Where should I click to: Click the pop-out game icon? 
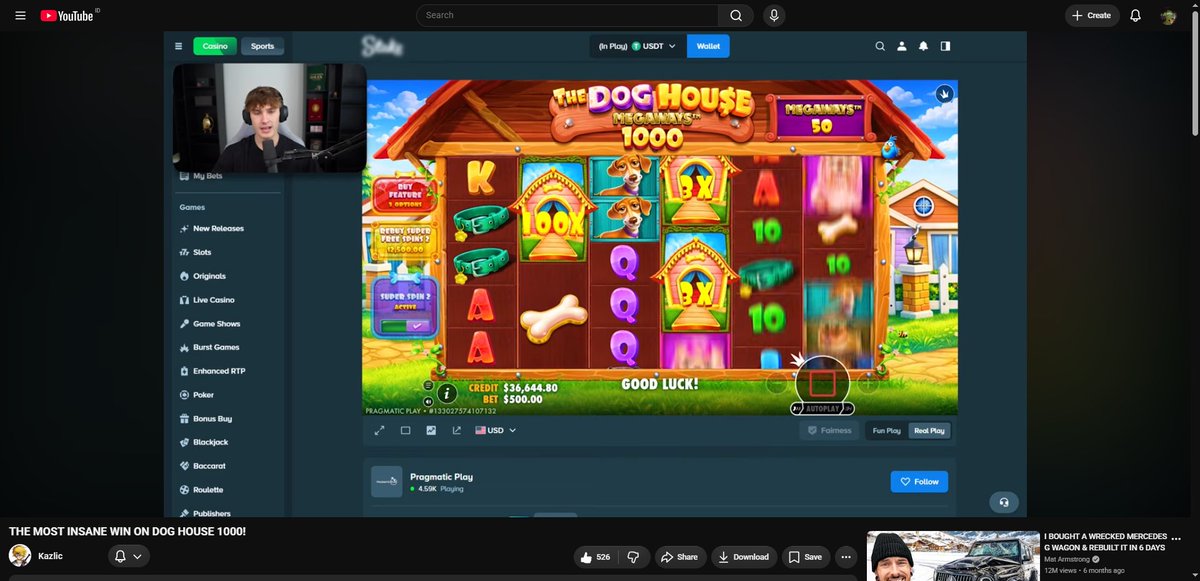[457, 430]
